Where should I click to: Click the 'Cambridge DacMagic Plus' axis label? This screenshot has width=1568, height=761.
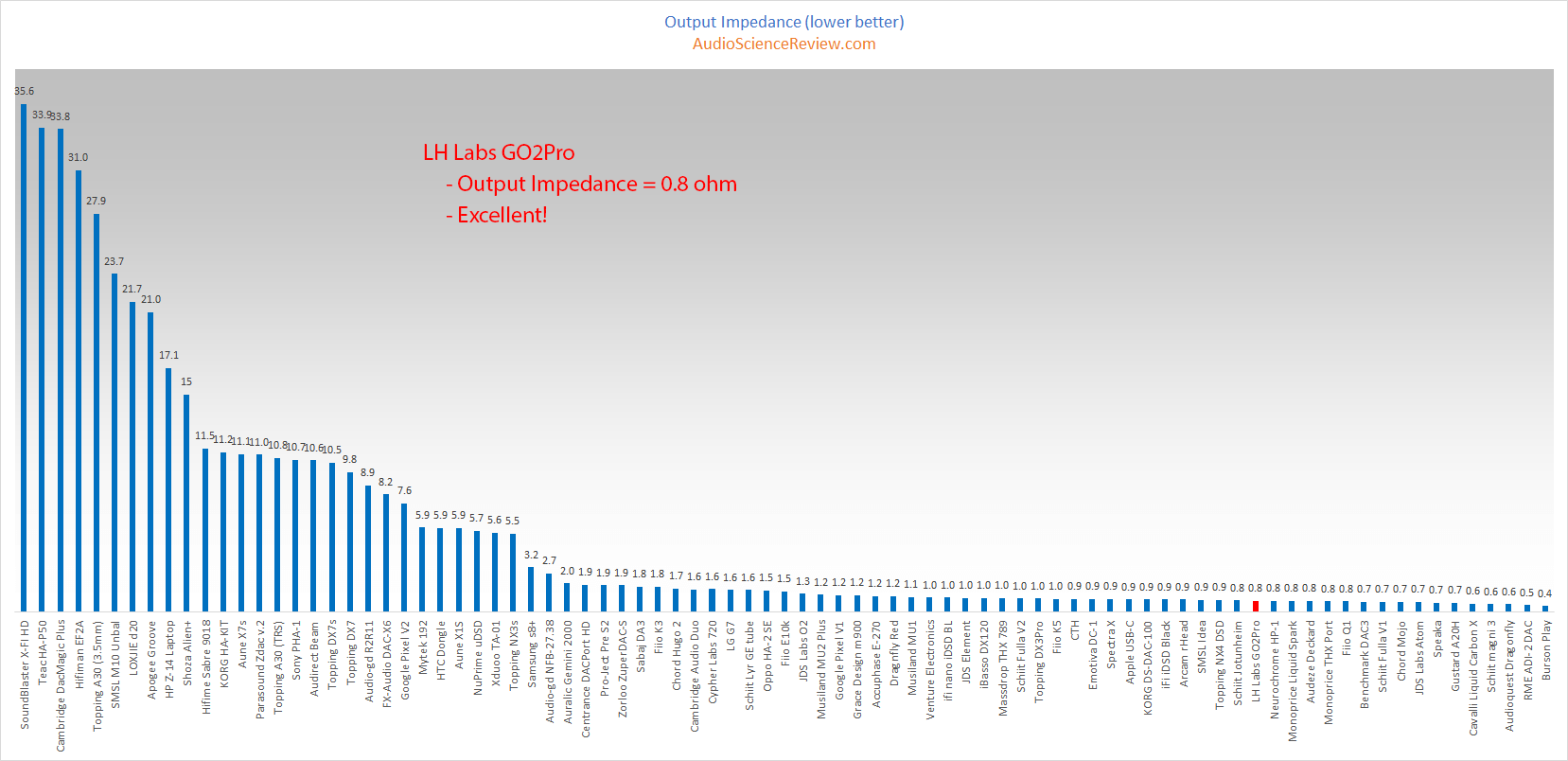[x=61, y=686]
